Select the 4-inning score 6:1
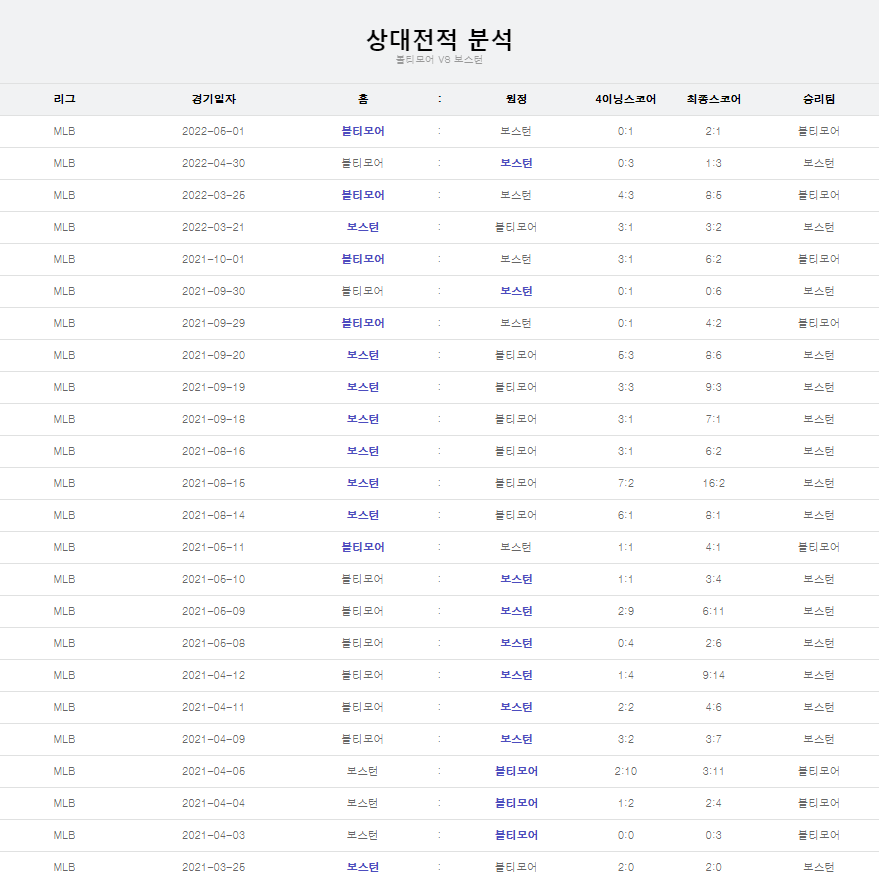The width and height of the screenshot is (879, 881). coord(626,515)
